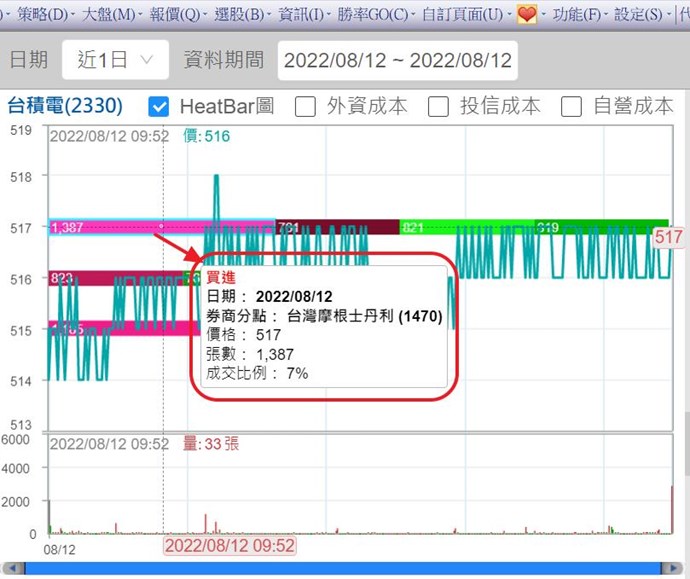Expand the 資訊(I) menu

pyautogui.click(x=301, y=14)
